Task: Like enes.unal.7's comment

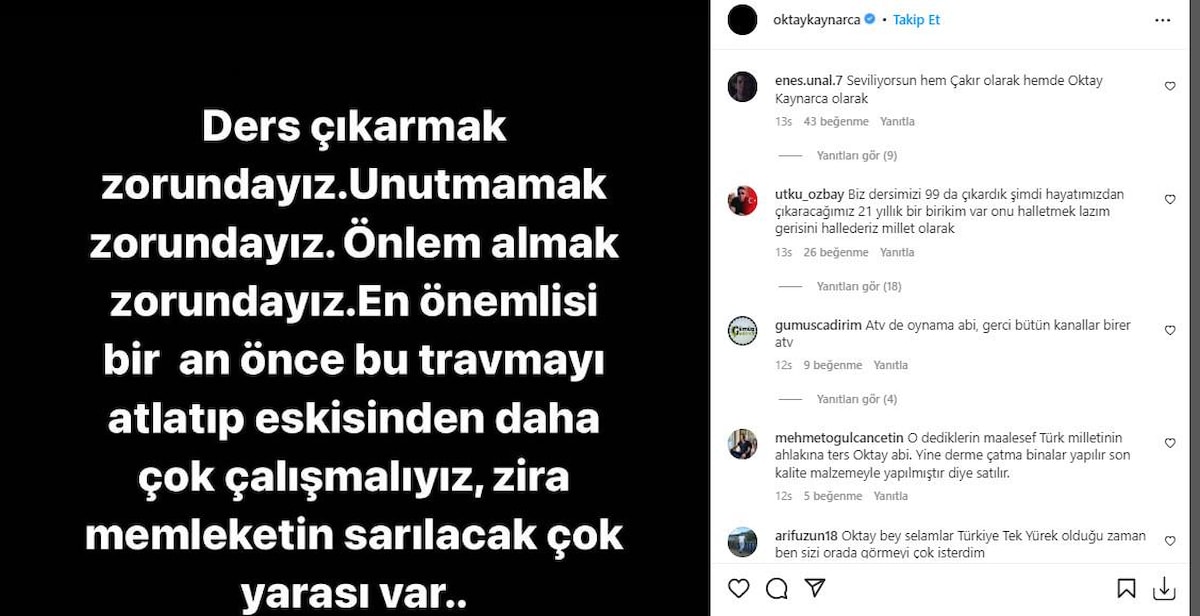Action: (x=1170, y=87)
